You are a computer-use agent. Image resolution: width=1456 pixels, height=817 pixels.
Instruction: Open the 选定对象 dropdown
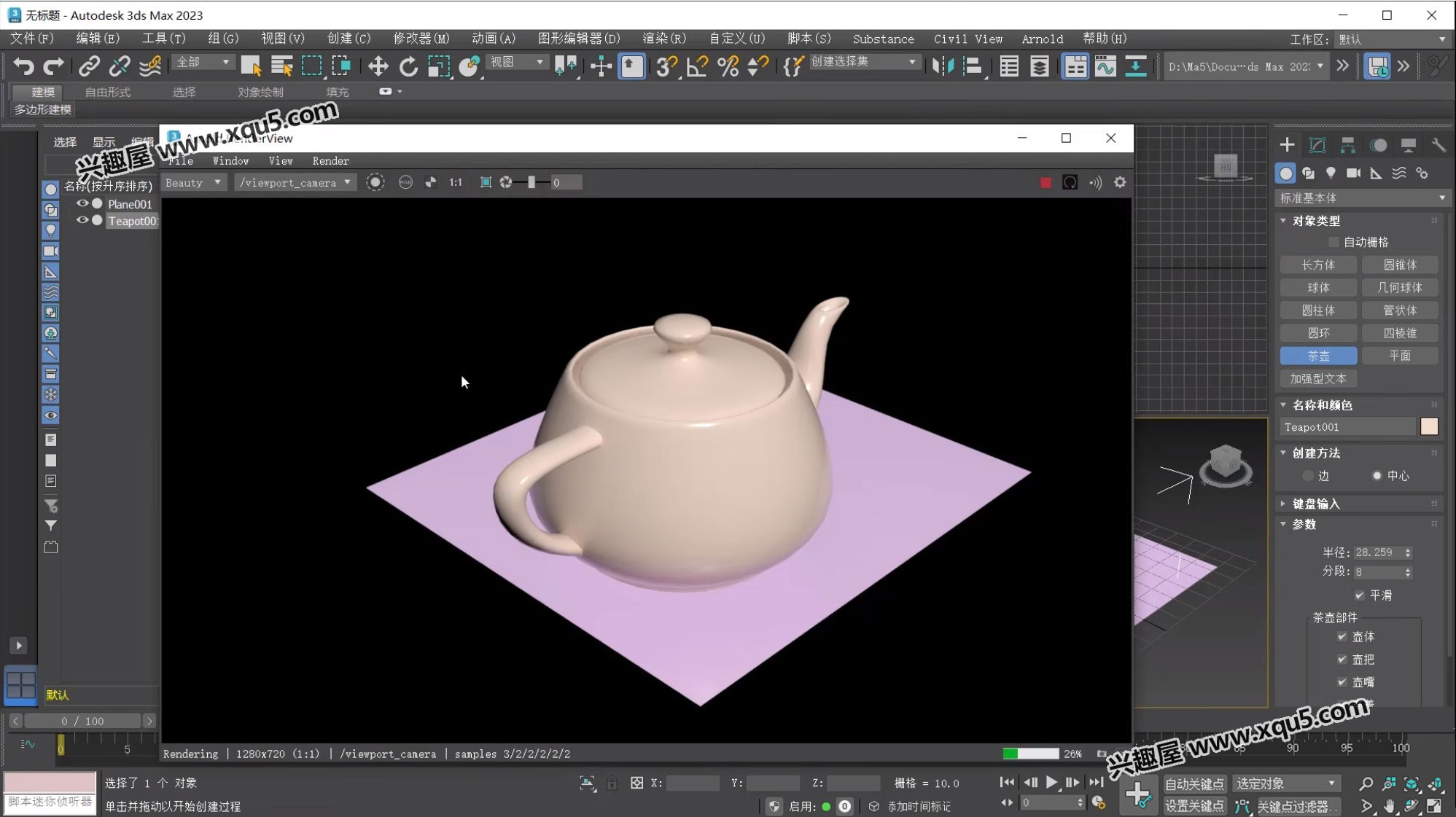pos(1287,783)
